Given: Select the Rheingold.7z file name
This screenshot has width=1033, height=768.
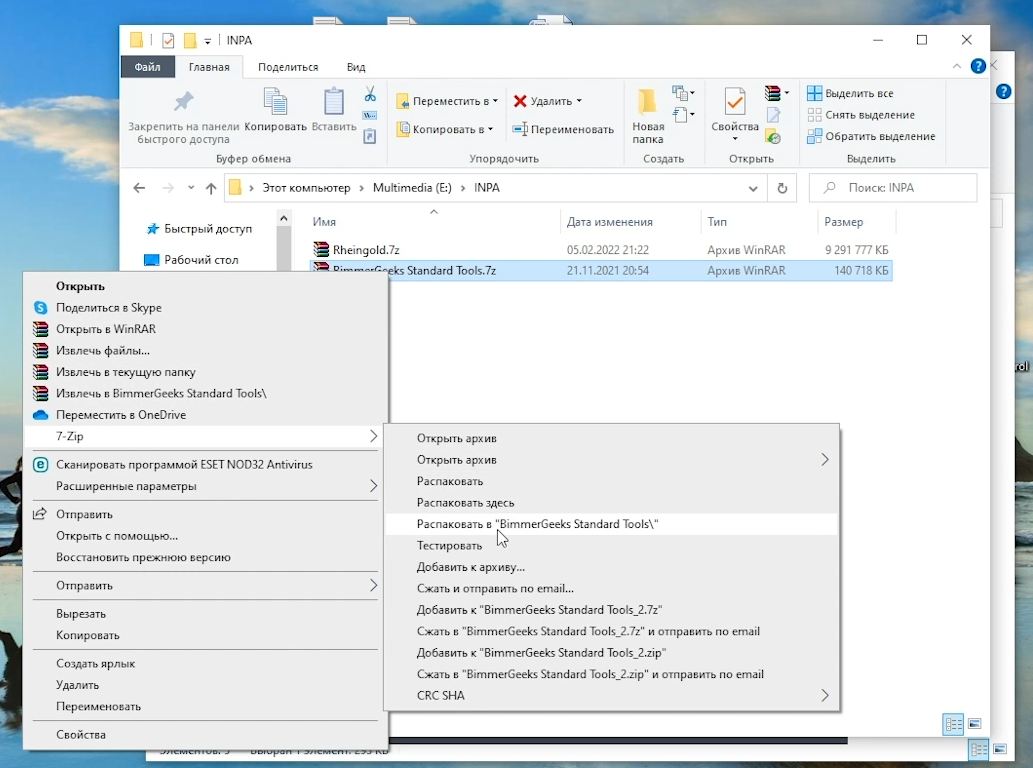Looking at the screenshot, I should [x=366, y=250].
